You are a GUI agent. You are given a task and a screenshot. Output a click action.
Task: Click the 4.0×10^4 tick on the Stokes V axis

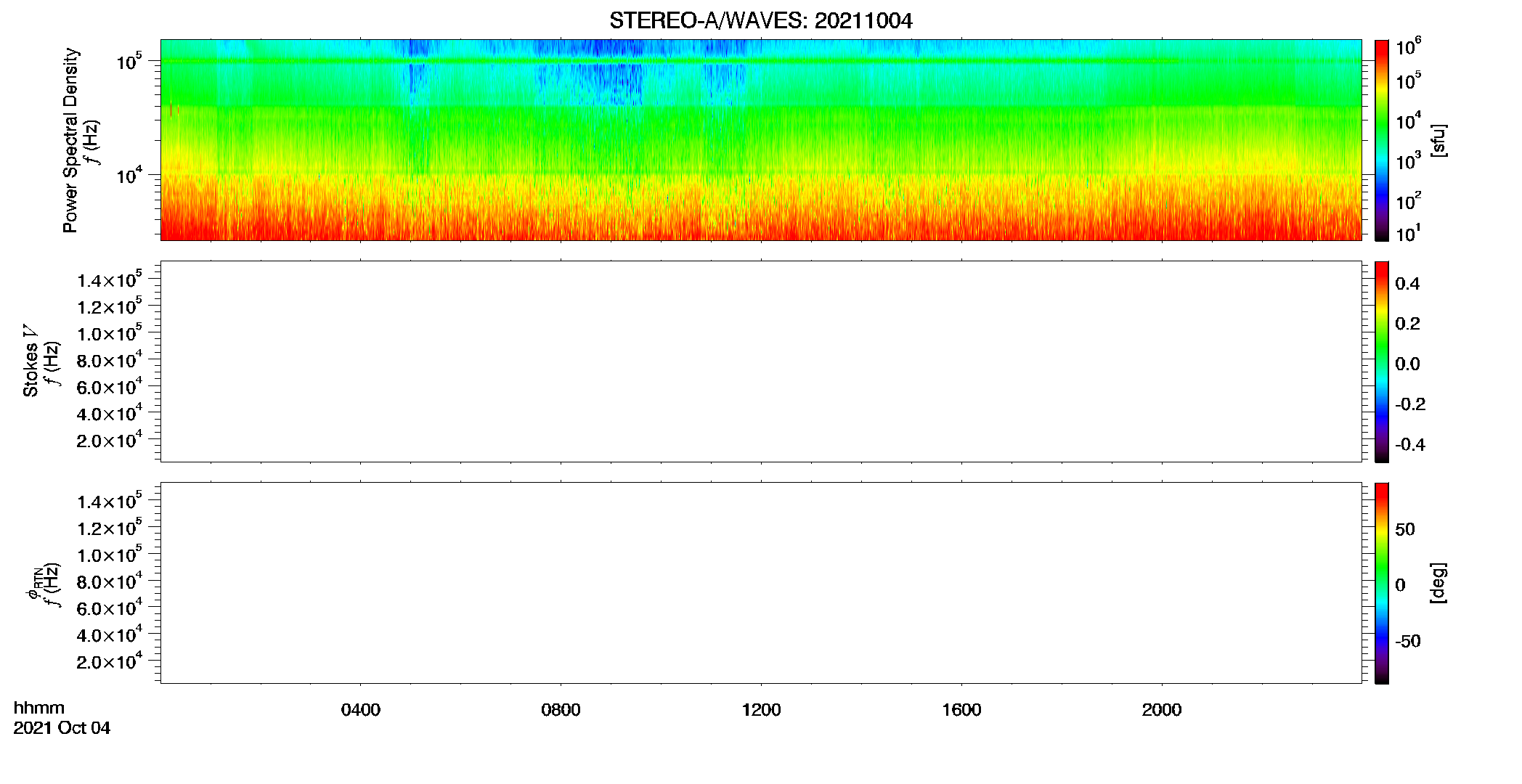[x=109, y=412]
